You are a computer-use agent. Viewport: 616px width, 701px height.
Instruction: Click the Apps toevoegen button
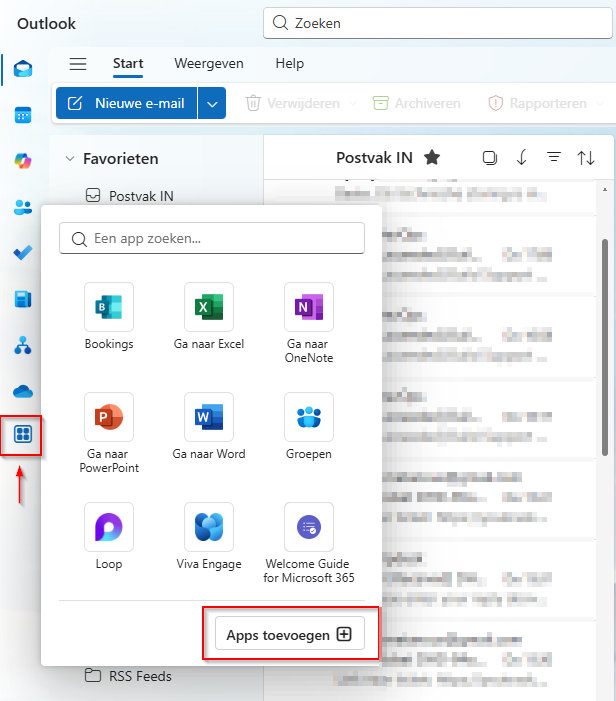click(290, 635)
